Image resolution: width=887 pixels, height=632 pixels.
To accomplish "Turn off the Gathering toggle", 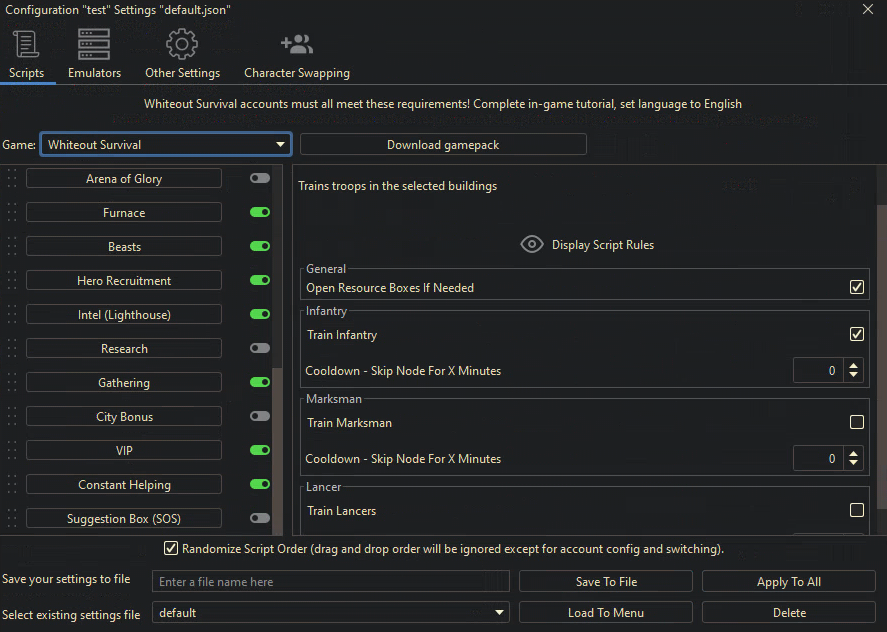I will pyautogui.click(x=260, y=382).
